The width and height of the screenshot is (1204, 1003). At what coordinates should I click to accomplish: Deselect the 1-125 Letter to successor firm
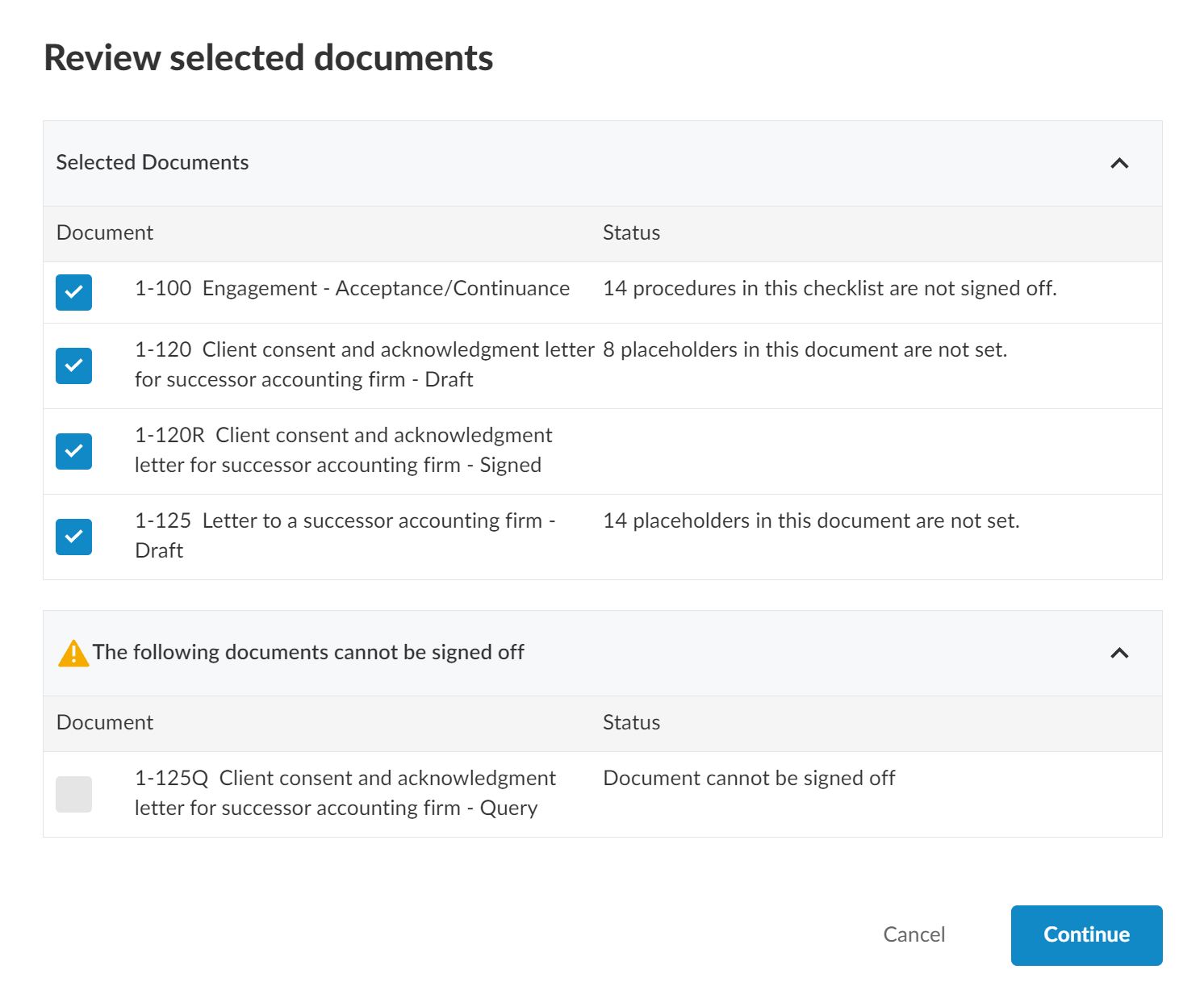coord(73,536)
